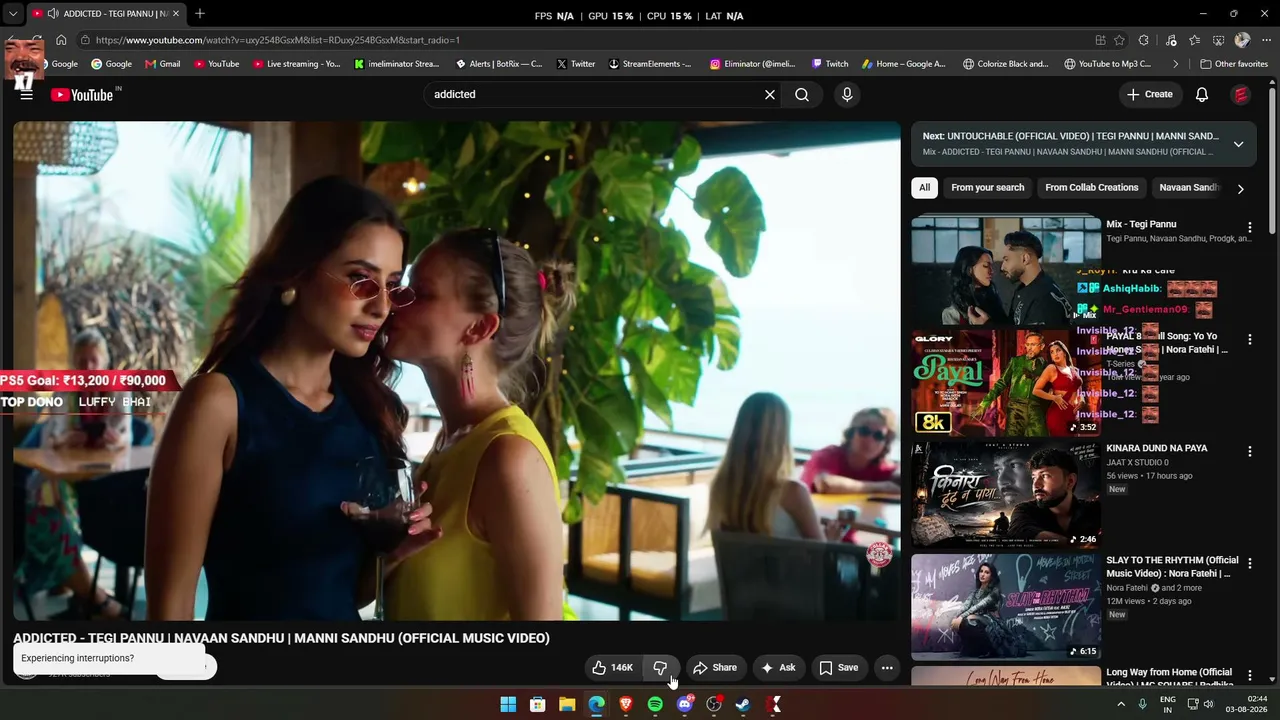
Task: Open KINARA DUND NA PAYA video title
Action: pos(1157,449)
